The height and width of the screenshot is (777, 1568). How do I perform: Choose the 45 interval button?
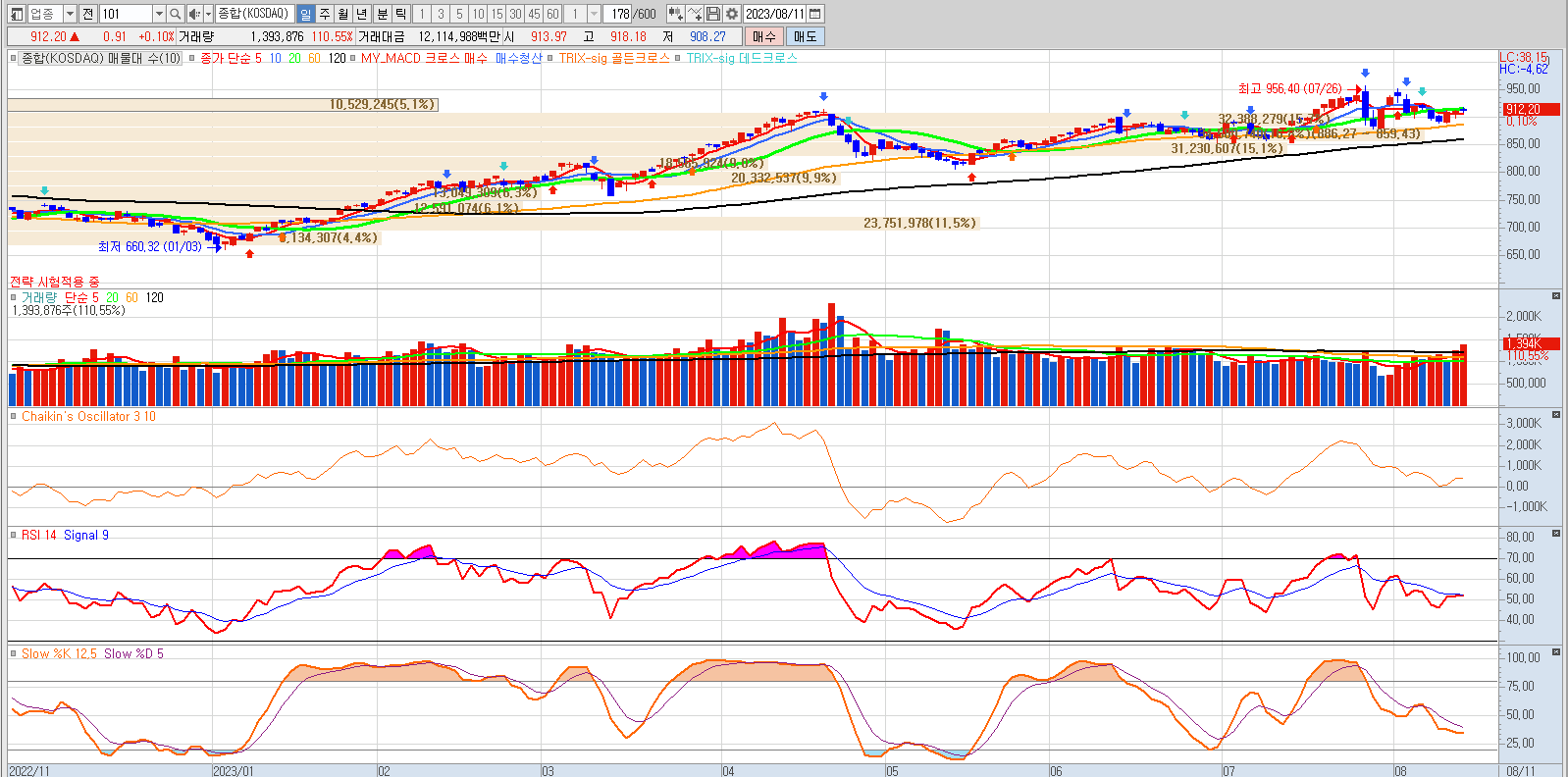tap(534, 14)
